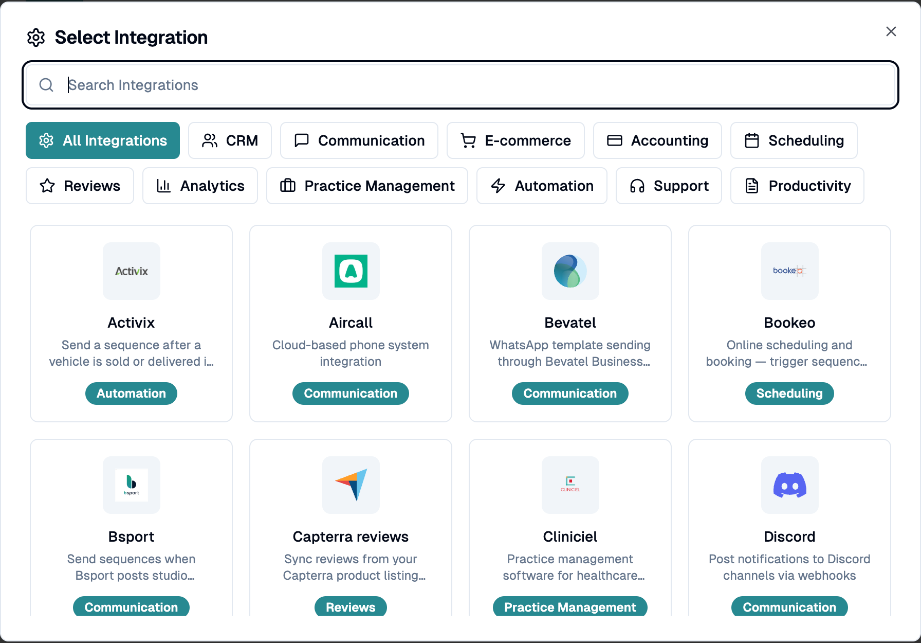
Task: Click the Activix logo icon
Action: pyautogui.click(x=132, y=271)
